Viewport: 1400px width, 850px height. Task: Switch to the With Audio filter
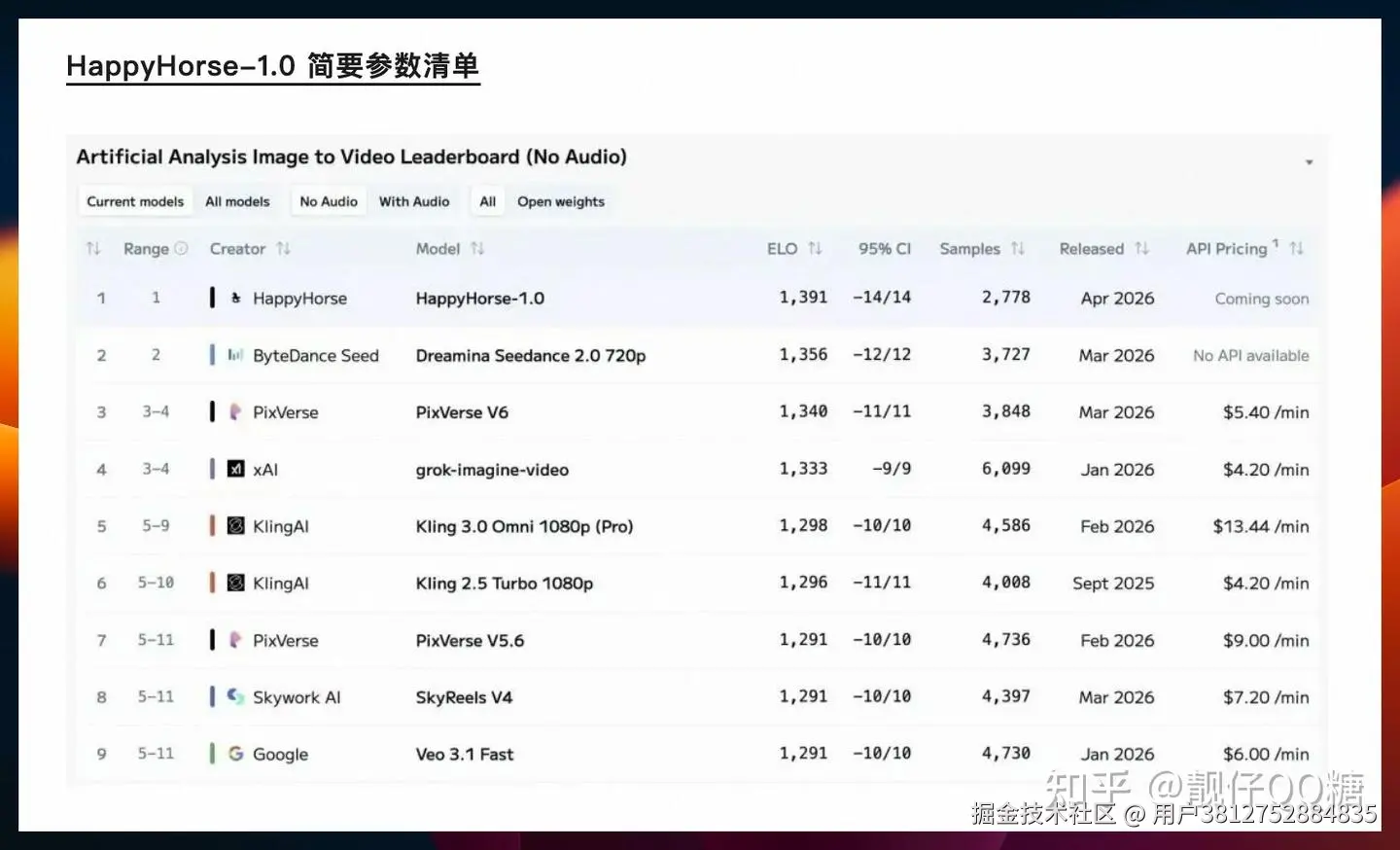(414, 201)
